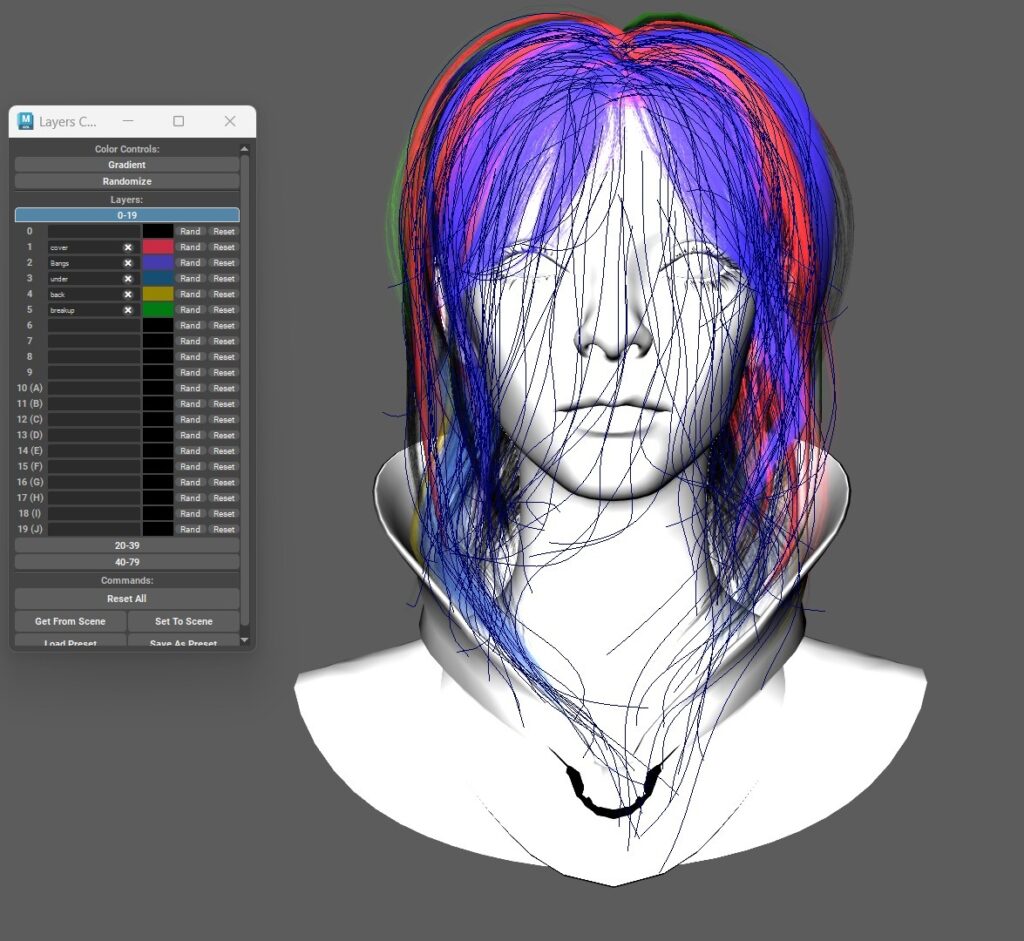
Task: Clear the "back" layer name using its X icon
Action: click(x=127, y=293)
